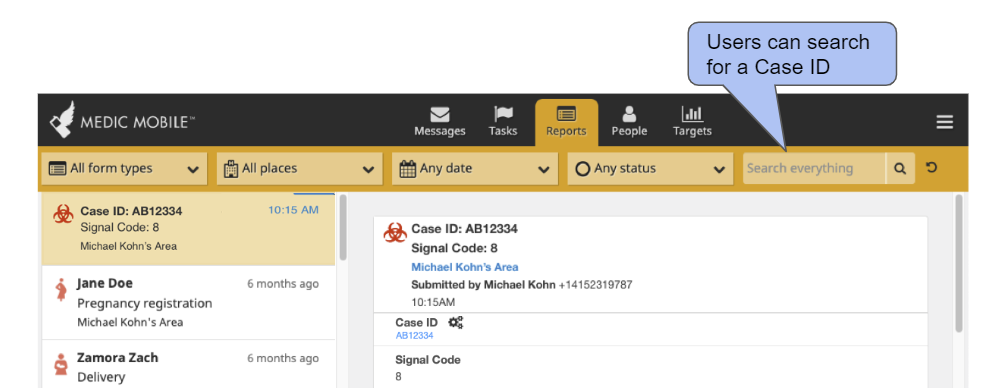Click Jane Doe's 6 months ago timestamp
The height and width of the screenshot is (388, 981).
point(283,284)
